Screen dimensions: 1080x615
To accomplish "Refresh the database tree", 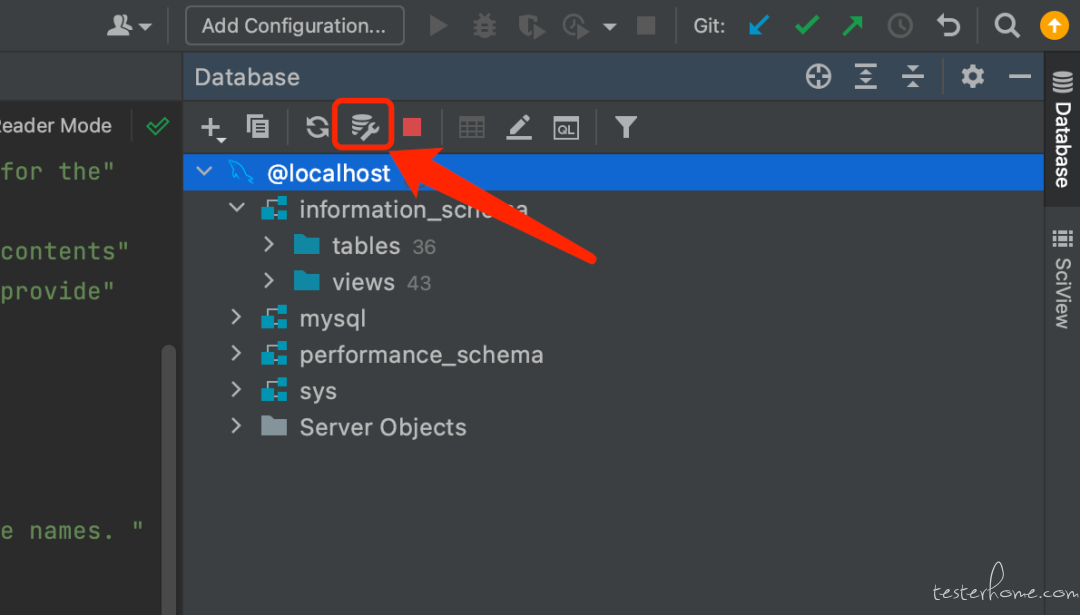I will [x=317, y=127].
